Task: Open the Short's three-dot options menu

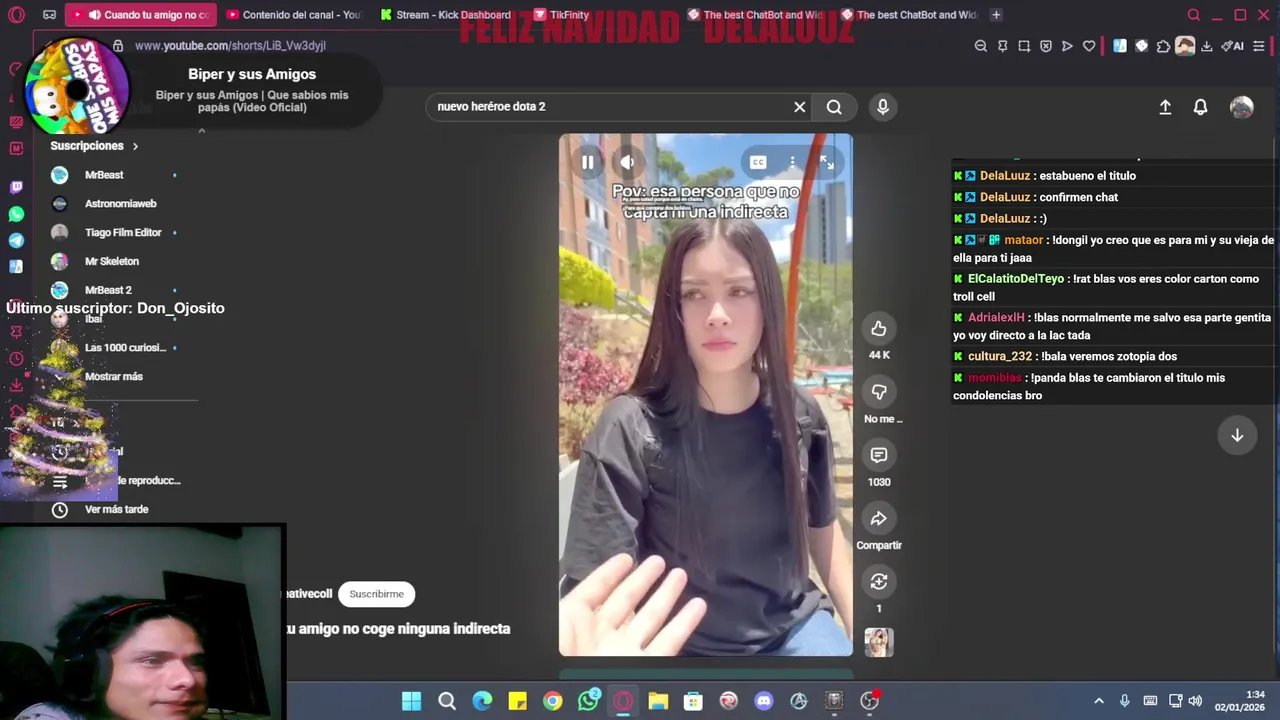Action: pos(792,162)
